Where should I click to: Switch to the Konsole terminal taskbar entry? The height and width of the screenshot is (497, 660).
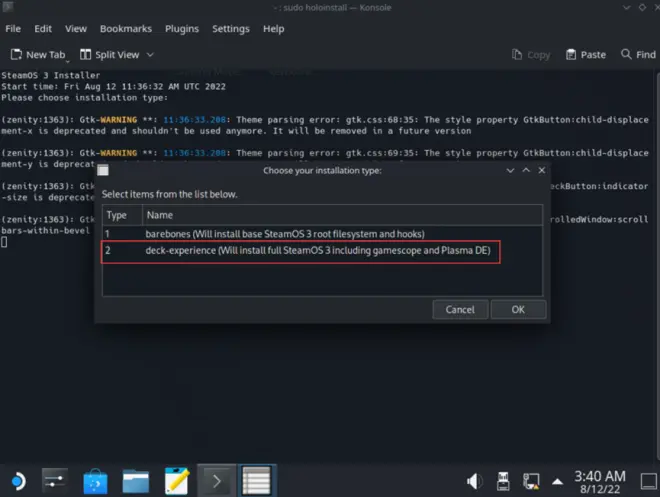point(216,481)
